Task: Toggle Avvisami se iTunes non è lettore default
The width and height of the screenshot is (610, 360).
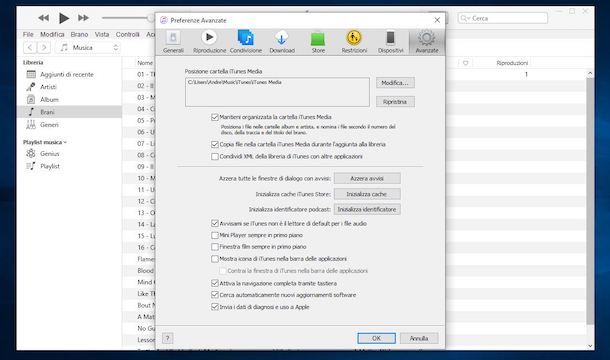Action: 215,223
